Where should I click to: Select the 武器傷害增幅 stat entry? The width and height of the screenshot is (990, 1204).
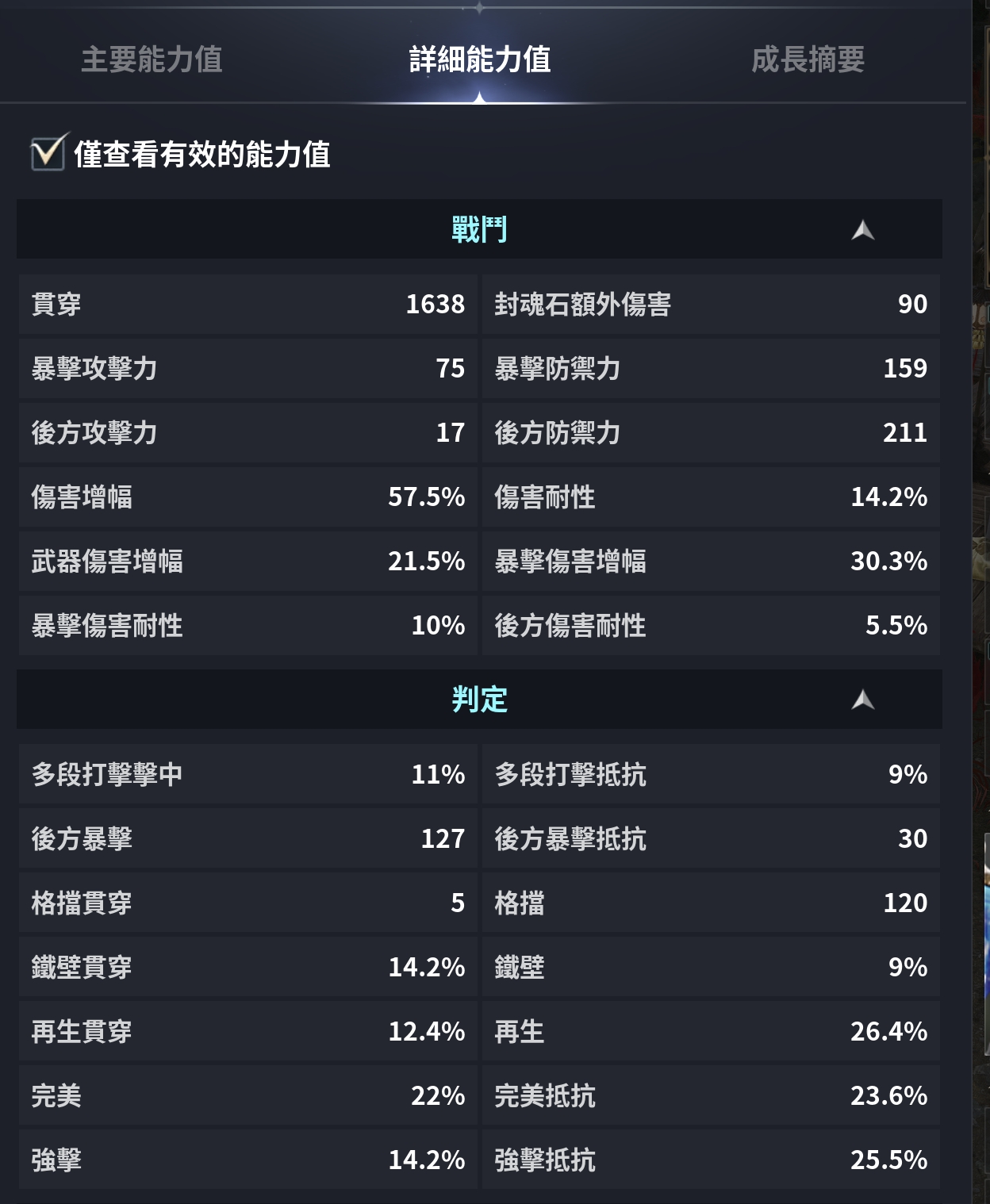tap(247, 562)
